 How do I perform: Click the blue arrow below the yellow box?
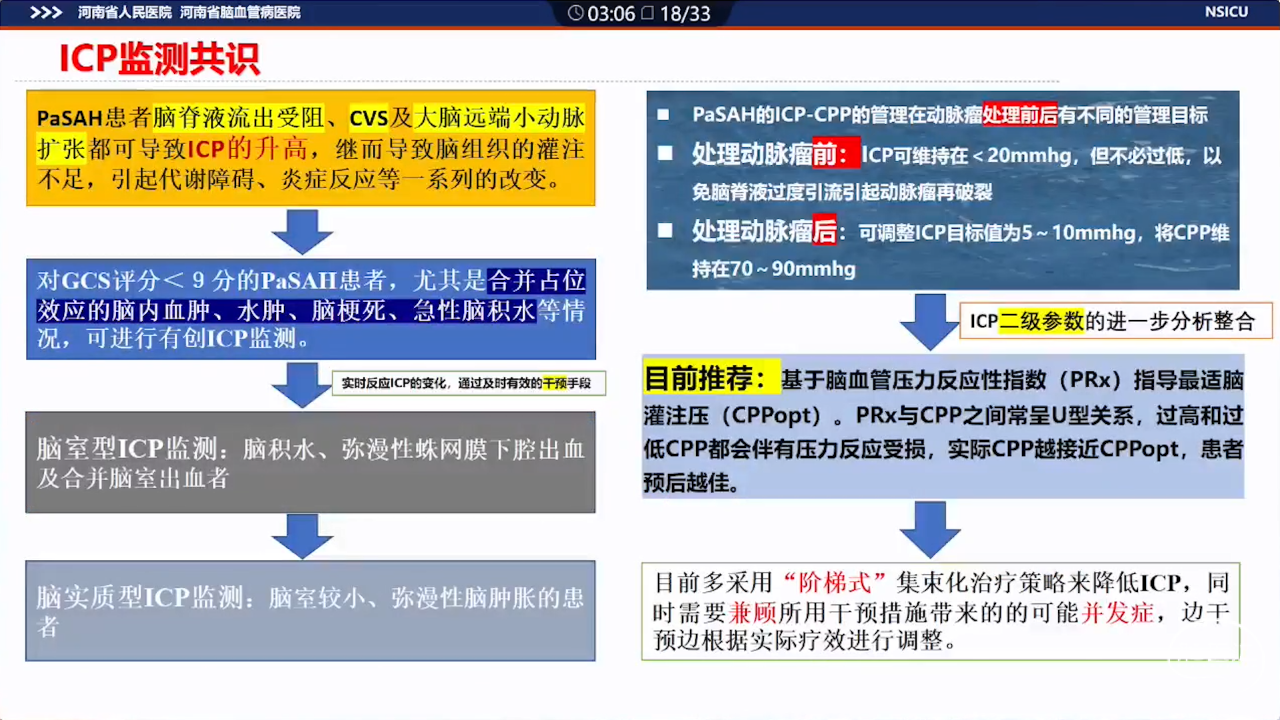[302, 231]
